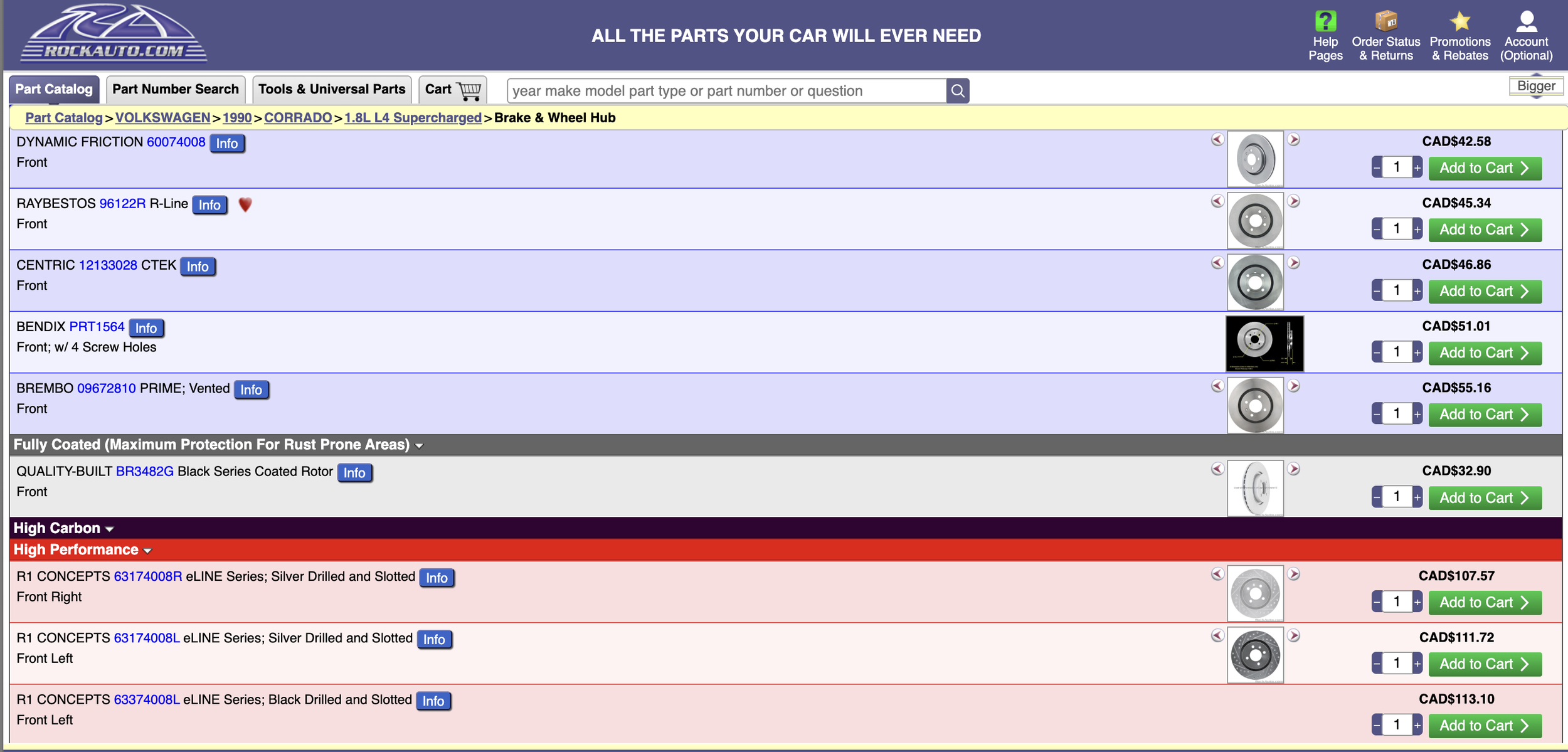Click the RockAuto.com logo
This screenshot has height=752, width=1568.
pos(114,34)
